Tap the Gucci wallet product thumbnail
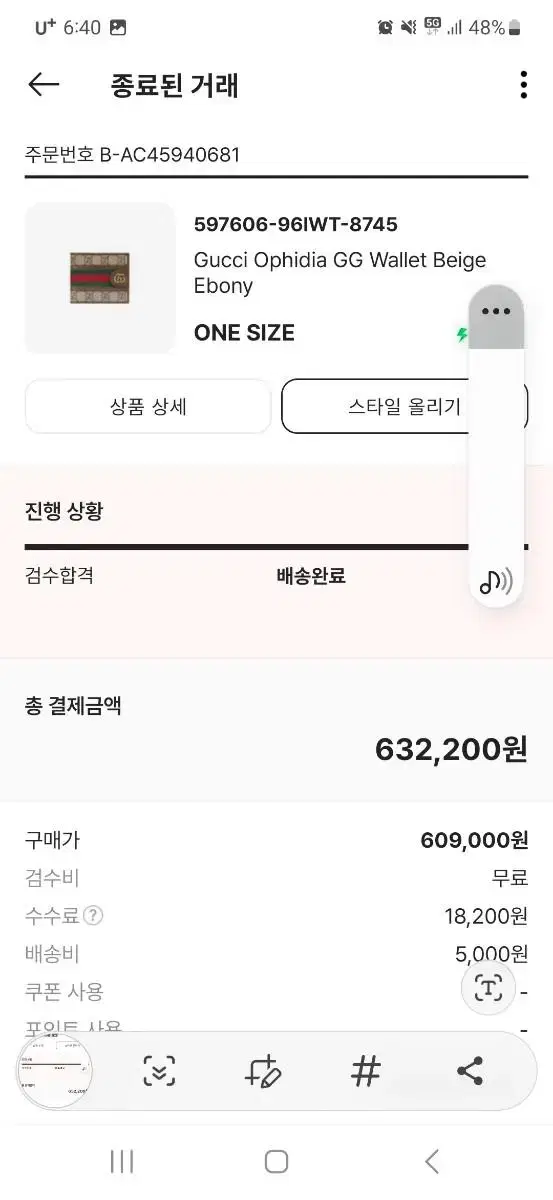Image resolution: width=553 pixels, height=1200 pixels. [x=99, y=278]
